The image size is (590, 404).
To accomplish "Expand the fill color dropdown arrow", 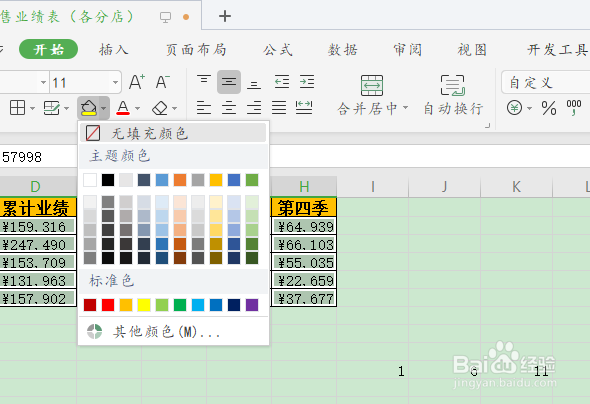I will (103, 108).
